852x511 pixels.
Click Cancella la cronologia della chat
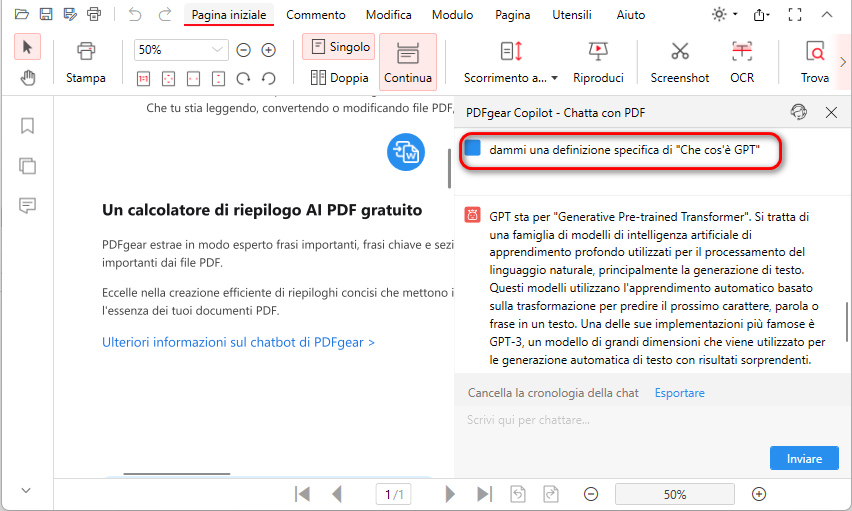pyautogui.click(x=553, y=393)
